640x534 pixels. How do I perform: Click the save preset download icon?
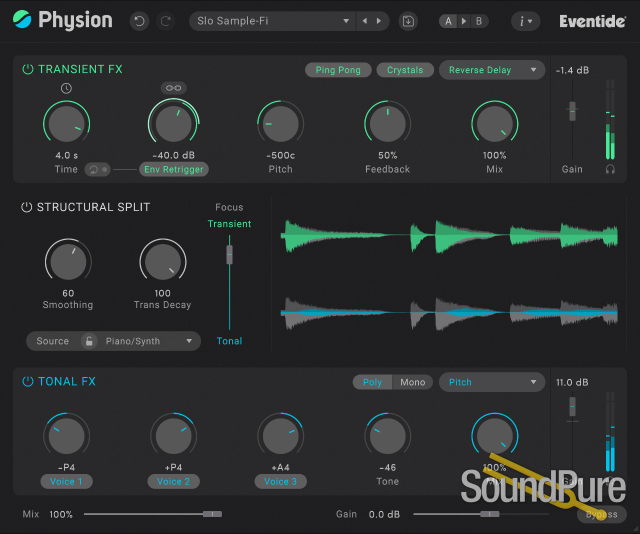tap(408, 20)
